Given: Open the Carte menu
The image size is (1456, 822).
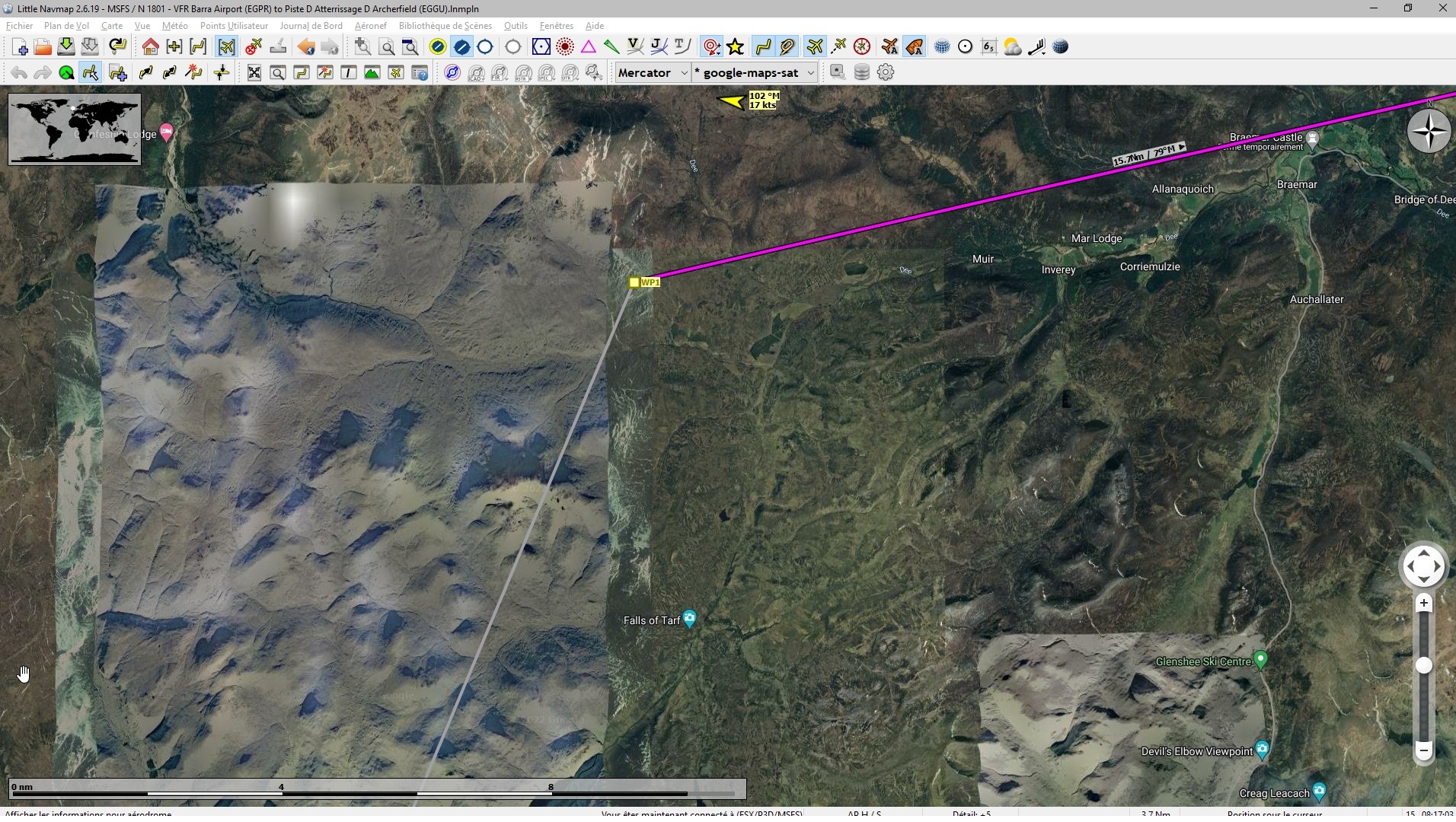Looking at the screenshot, I should click(x=112, y=26).
